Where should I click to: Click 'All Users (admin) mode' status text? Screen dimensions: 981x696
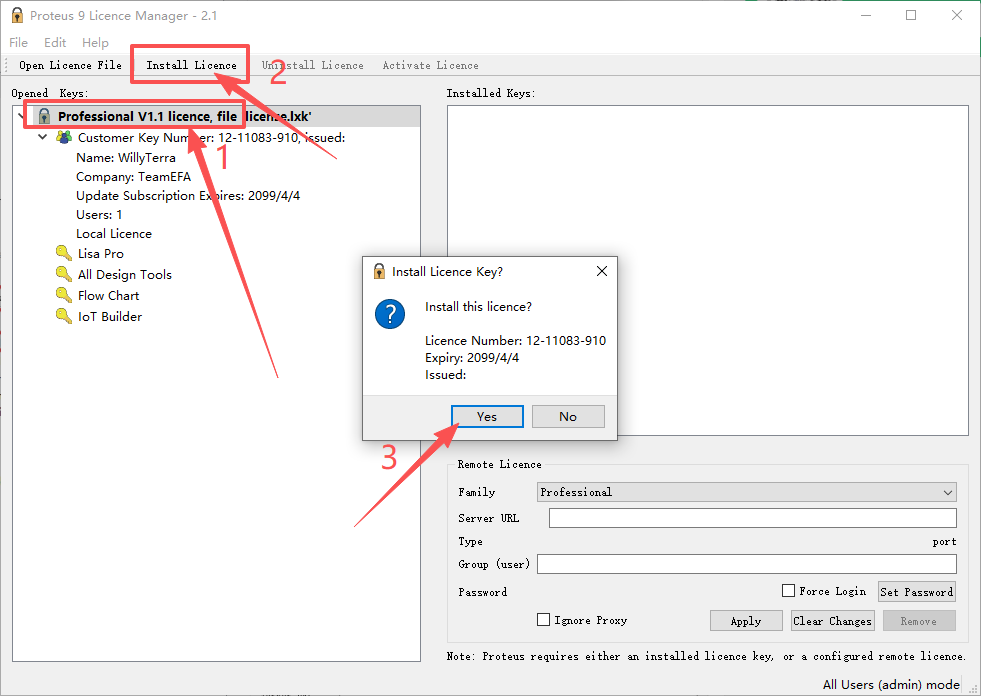coord(891,685)
